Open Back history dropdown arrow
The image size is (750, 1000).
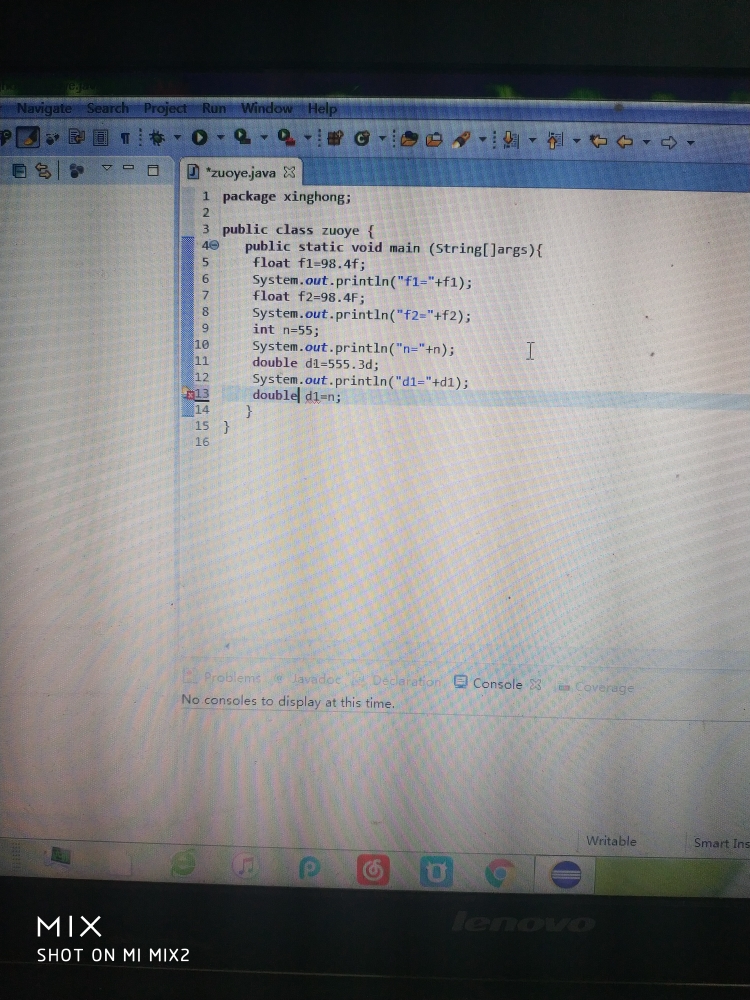[x=646, y=142]
